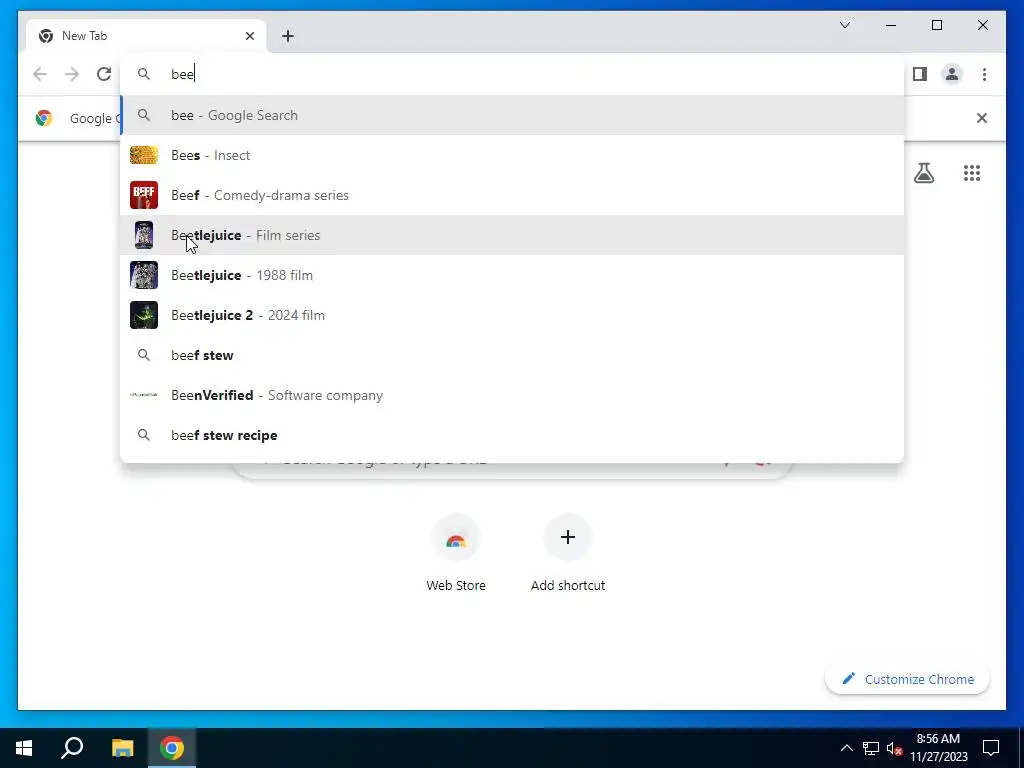This screenshot has width=1024, height=768.
Task: Pick Beetlejuice Film series suggestion
Action: [x=512, y=235]
